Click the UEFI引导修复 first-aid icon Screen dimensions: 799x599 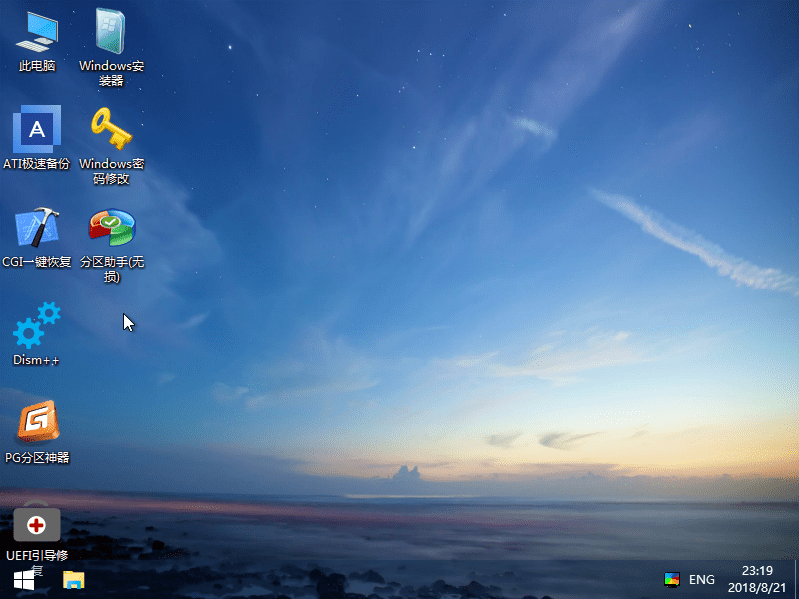point(37,523)
